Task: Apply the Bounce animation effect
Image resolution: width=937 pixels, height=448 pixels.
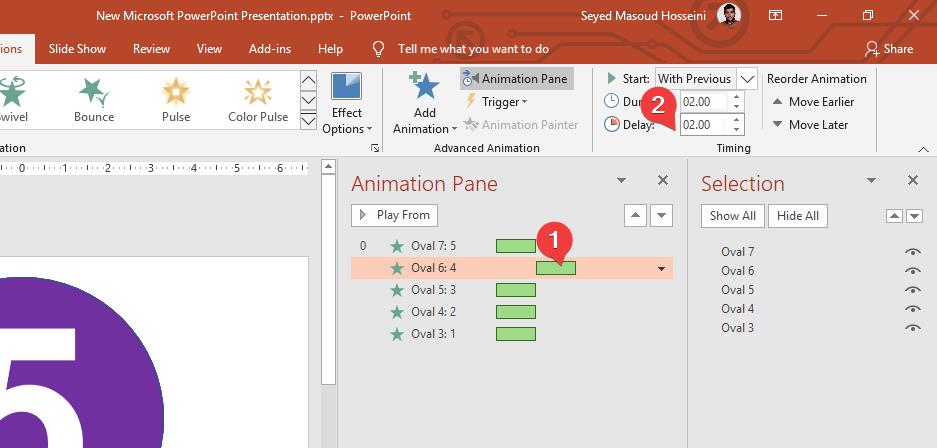Action: [x=94, y=100]
